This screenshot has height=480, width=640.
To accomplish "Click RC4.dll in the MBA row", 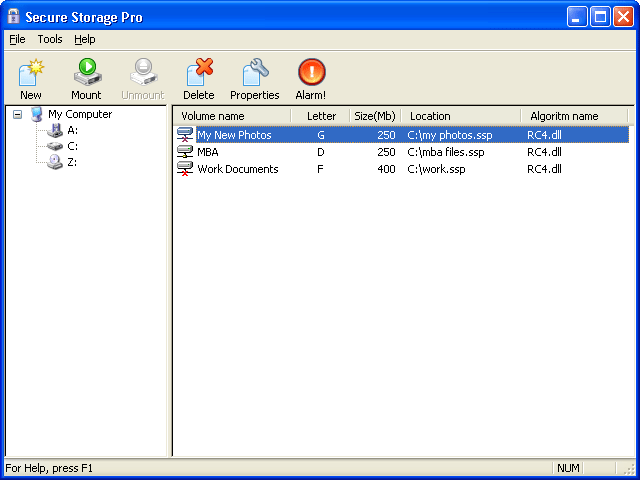I will coord(544,152).
